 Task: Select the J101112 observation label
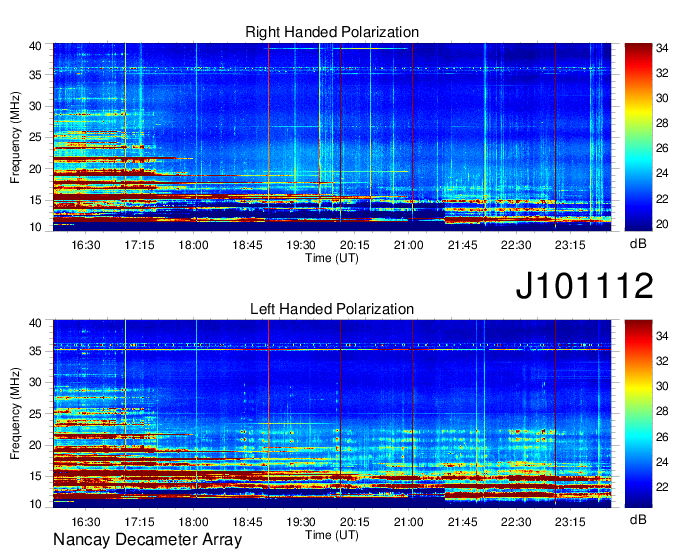tap(584, 285)
